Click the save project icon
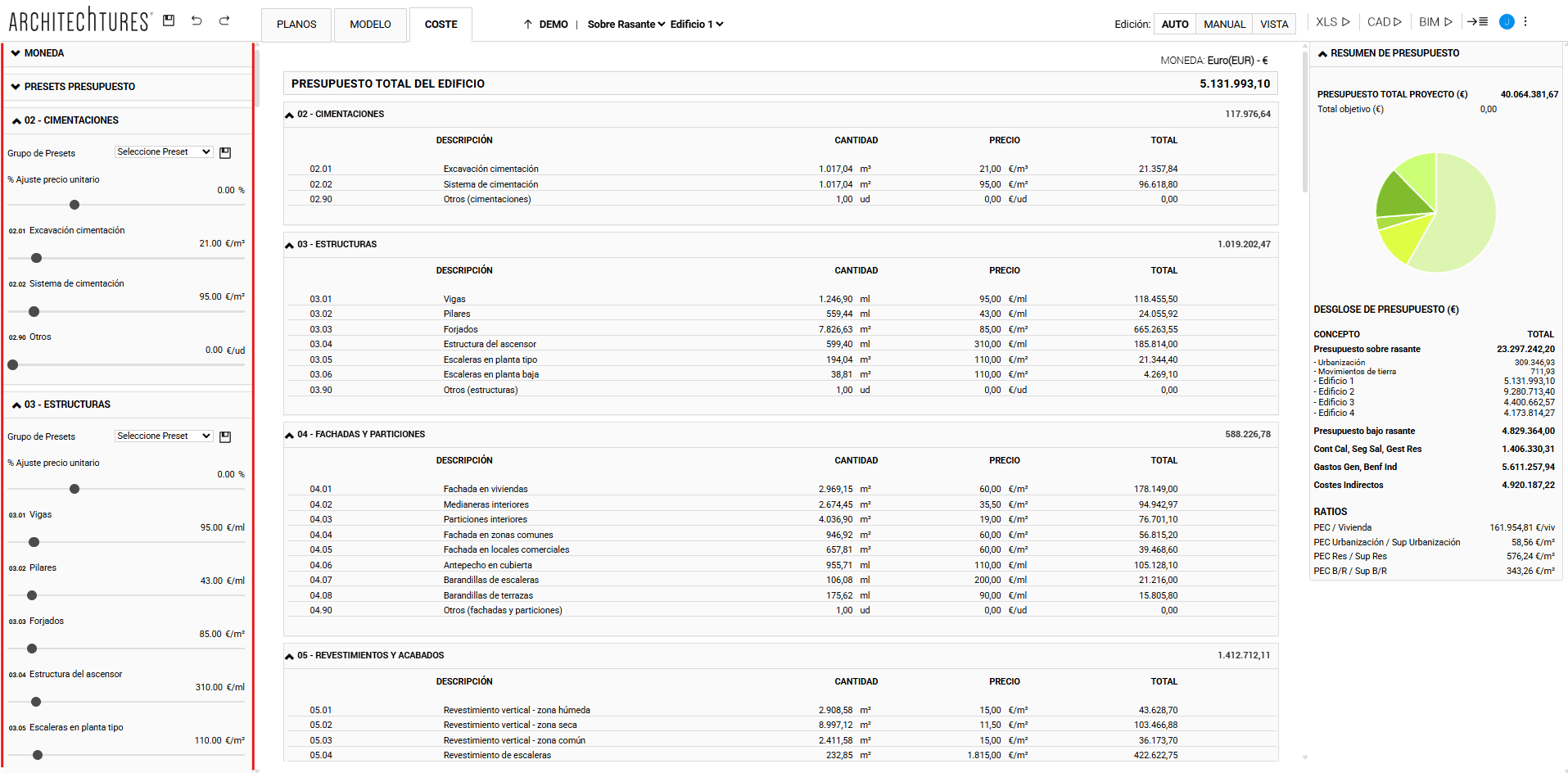The image size is (1568, 773). pos(169,20)
